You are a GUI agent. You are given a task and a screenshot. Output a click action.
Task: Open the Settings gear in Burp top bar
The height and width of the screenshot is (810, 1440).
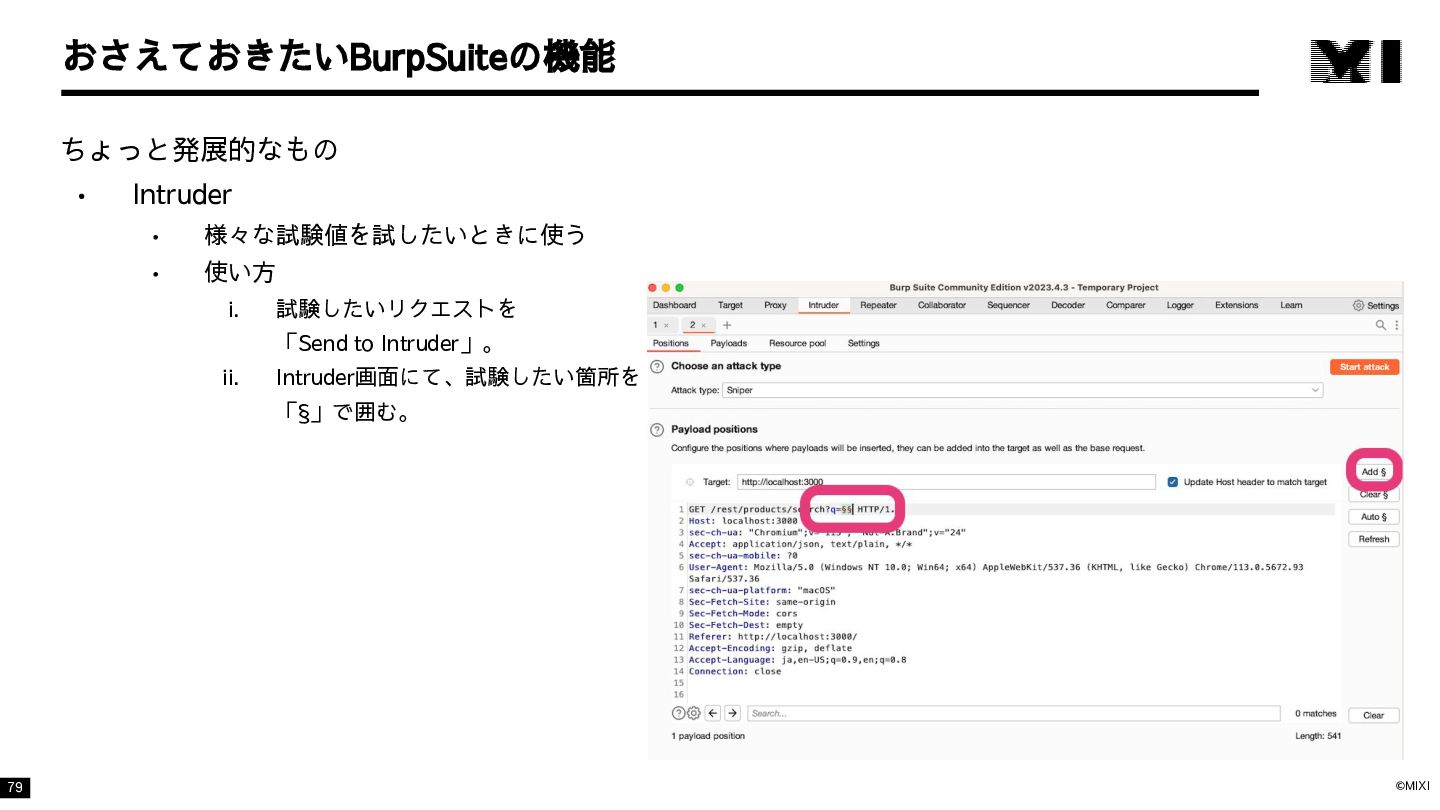click(1376, 305)
